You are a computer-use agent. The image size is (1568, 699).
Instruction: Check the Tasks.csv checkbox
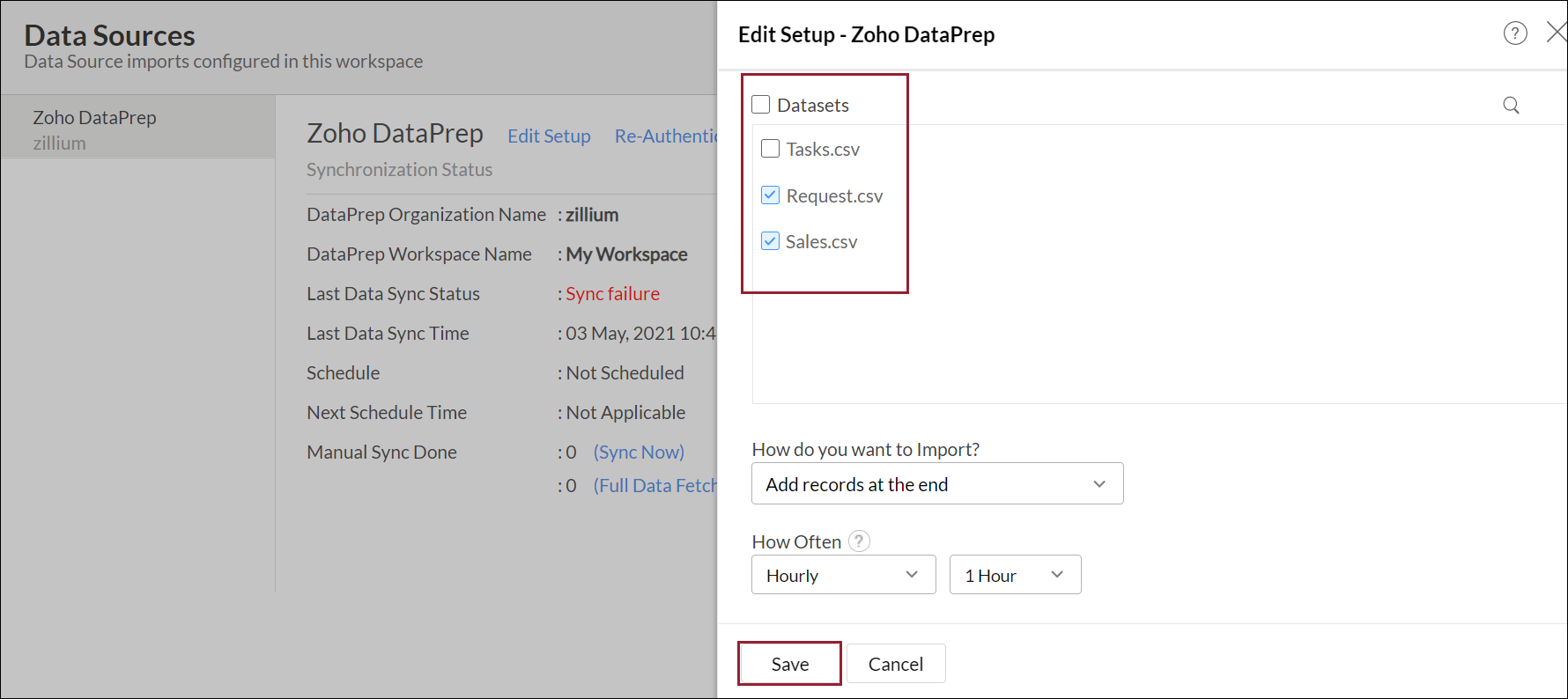pos(771,149)
